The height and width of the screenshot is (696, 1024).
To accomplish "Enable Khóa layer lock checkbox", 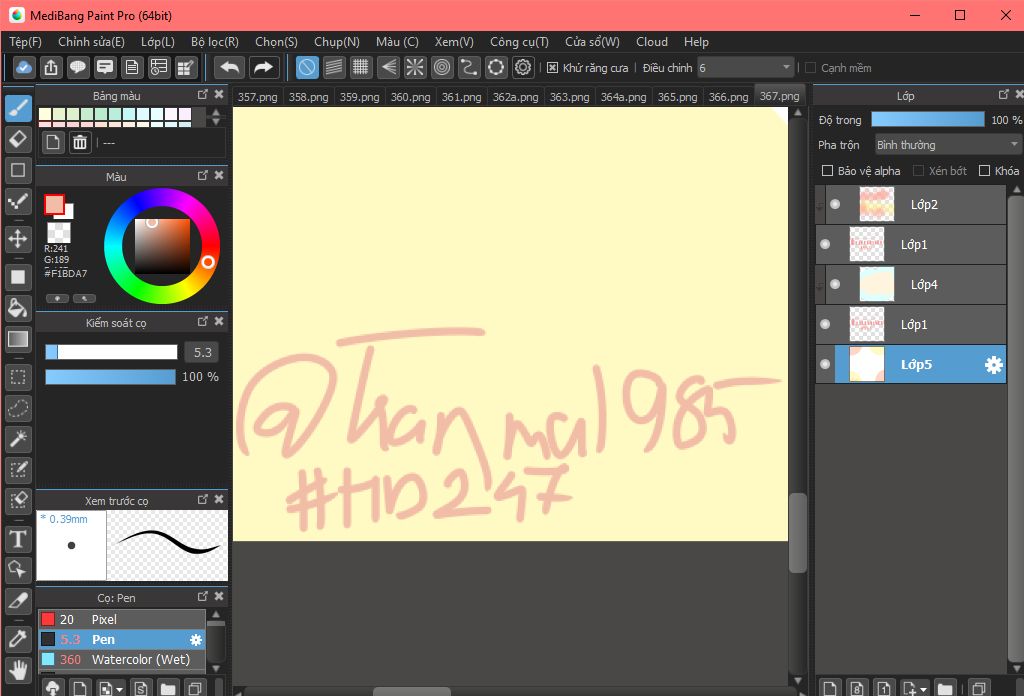I will pyautogui.click(x=984, y=170).
